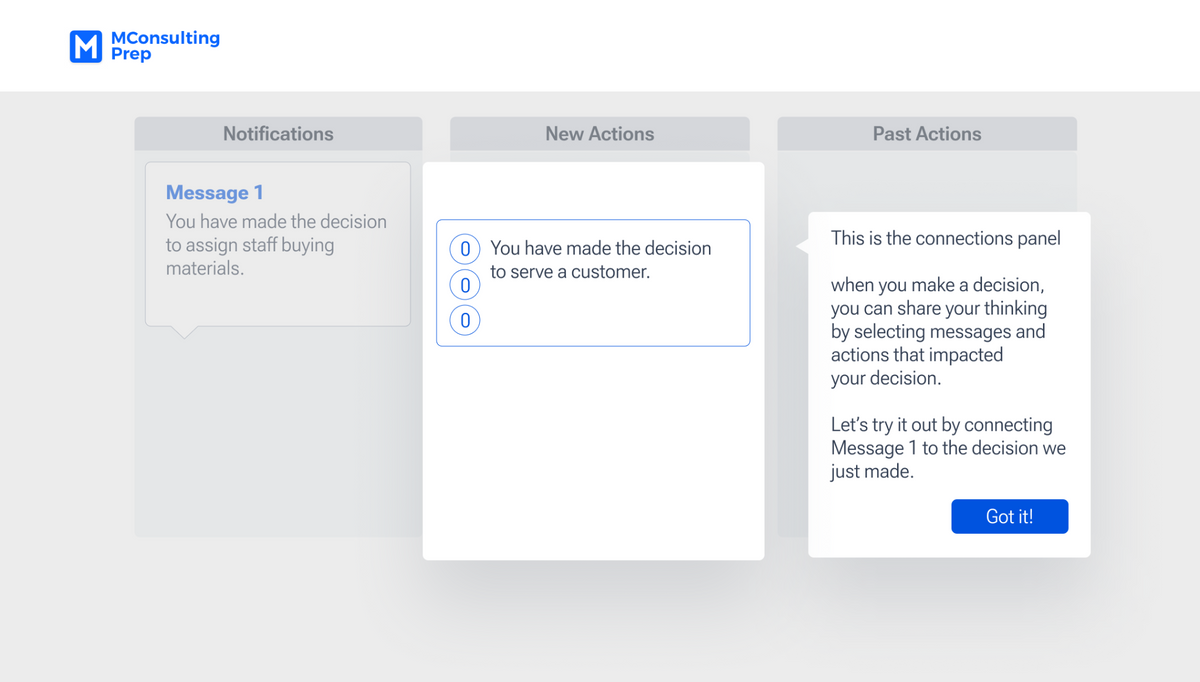Click the staff buying materials message text
The width and height of the screenshot is (1200, 682).
tap(276, 245)
